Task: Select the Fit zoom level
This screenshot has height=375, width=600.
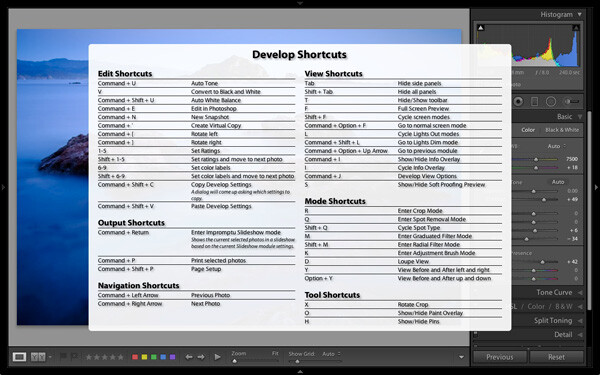Action: (x=275, y=354)
